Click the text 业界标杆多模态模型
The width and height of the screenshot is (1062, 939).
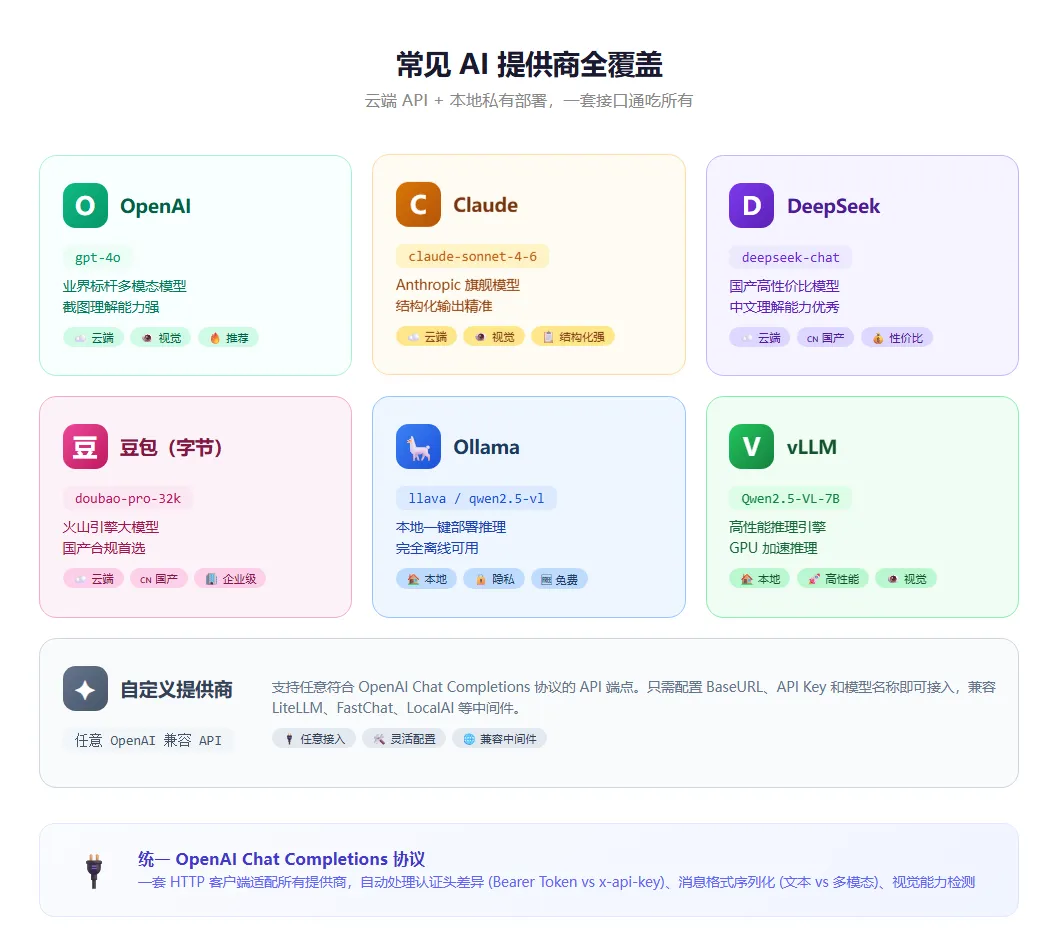click(125, 286)
